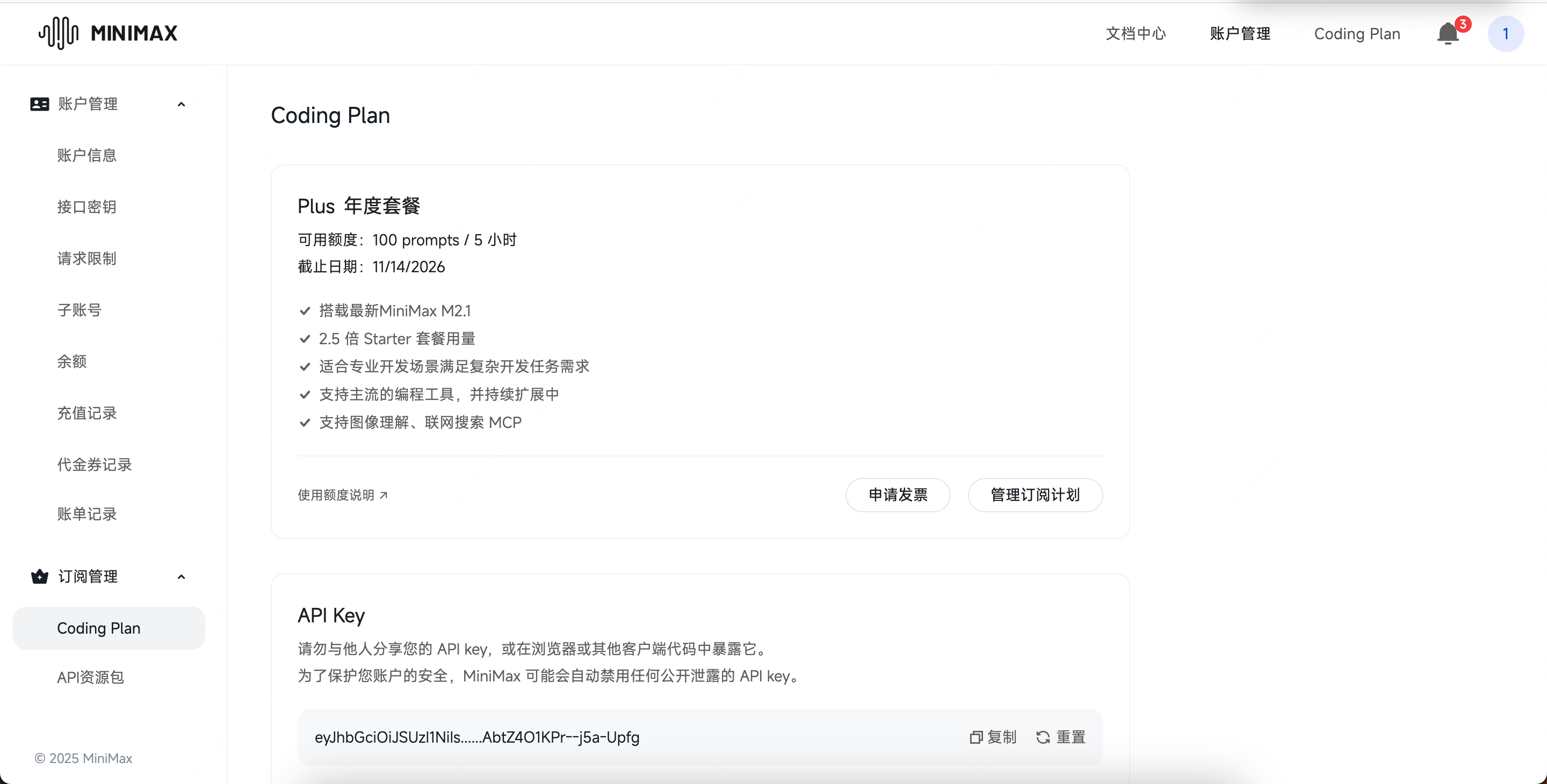Image resolution: width=1547 pixels, height=784 pixels.
Task: Click the reset API key icon
Action: (x=1043, y=737)
